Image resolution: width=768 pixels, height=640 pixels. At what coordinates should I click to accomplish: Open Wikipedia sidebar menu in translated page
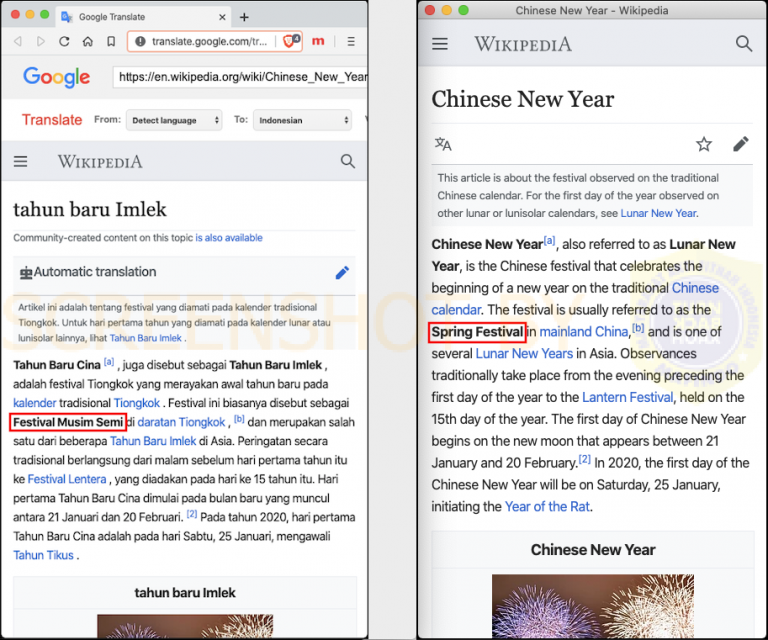point(21,162)
